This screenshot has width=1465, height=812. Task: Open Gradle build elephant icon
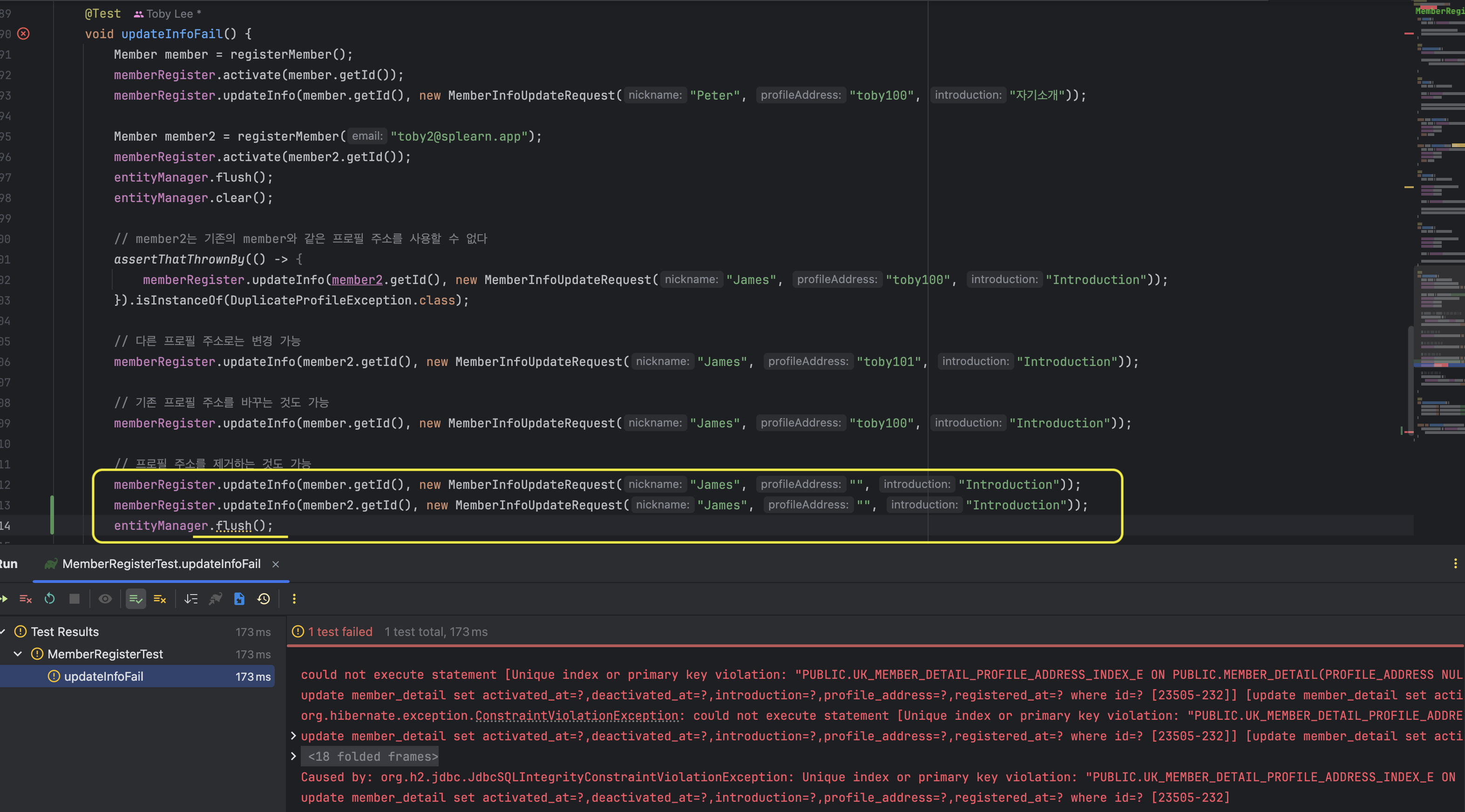coord(216,599)
